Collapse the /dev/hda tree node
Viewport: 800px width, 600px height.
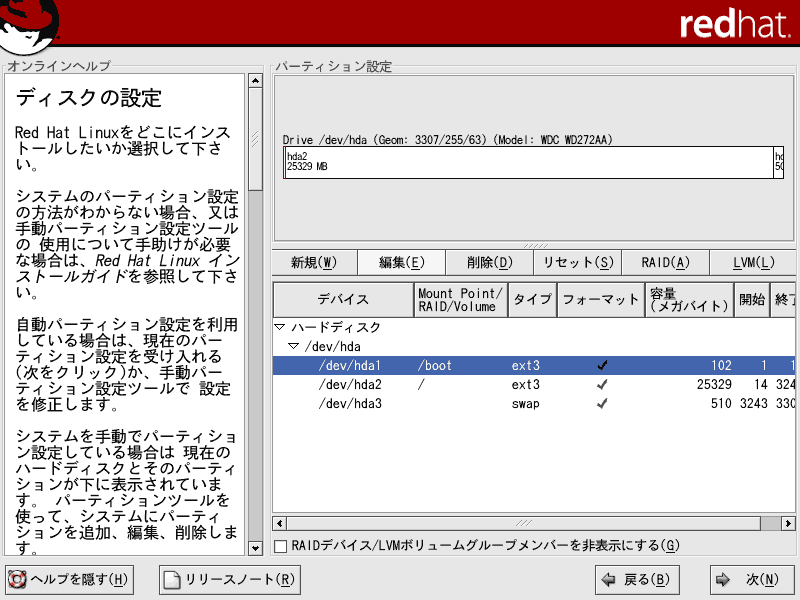pyautogui.click(x=293, y=347)
